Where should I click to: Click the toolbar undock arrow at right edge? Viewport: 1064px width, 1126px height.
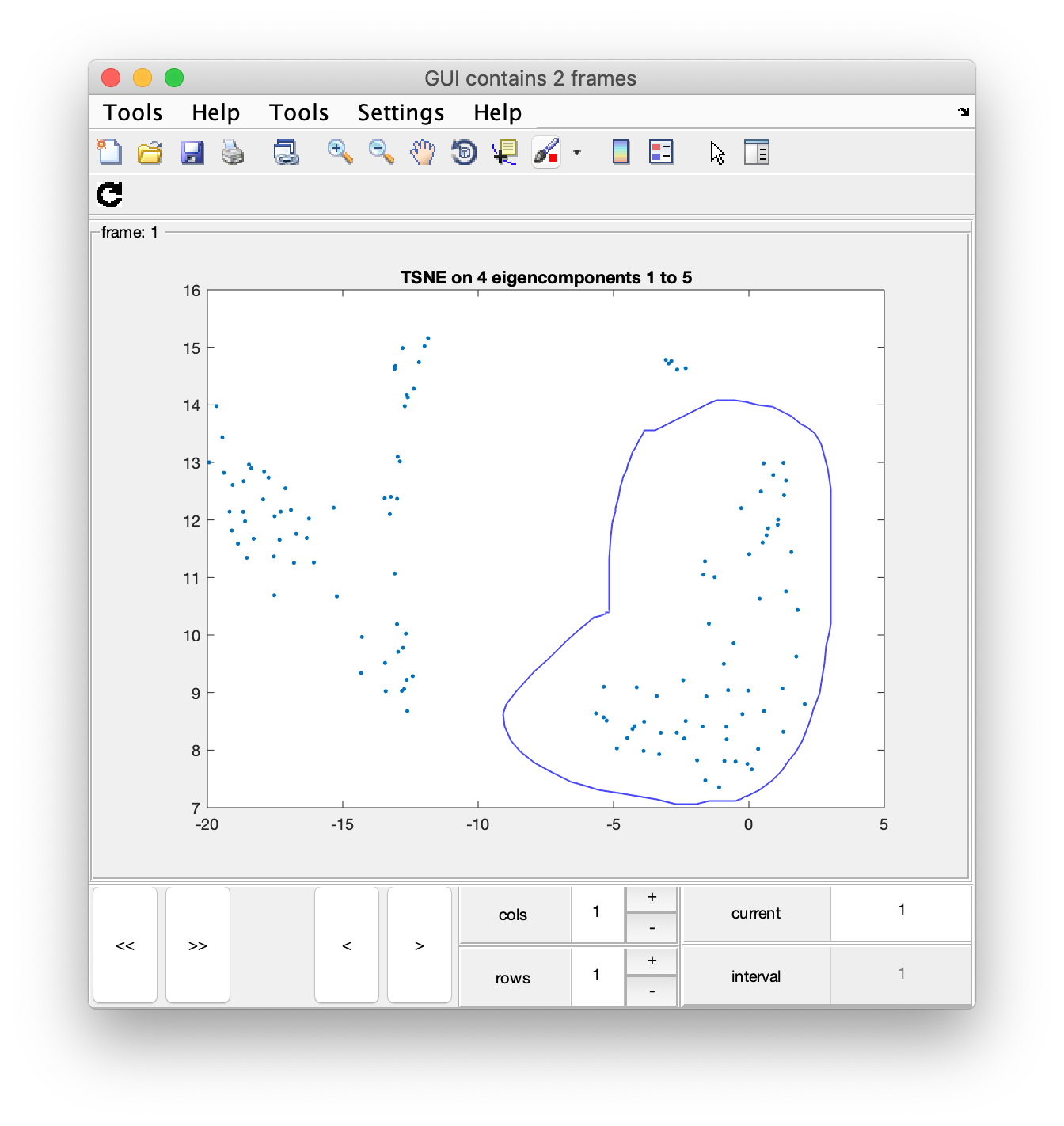point(963,112)
